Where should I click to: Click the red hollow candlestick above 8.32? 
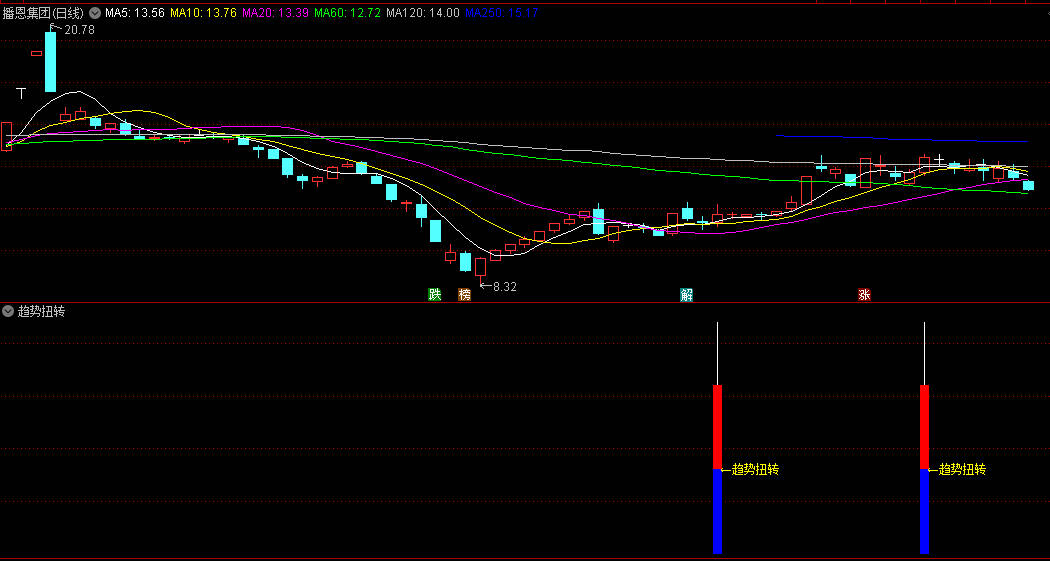pos(480,268)
